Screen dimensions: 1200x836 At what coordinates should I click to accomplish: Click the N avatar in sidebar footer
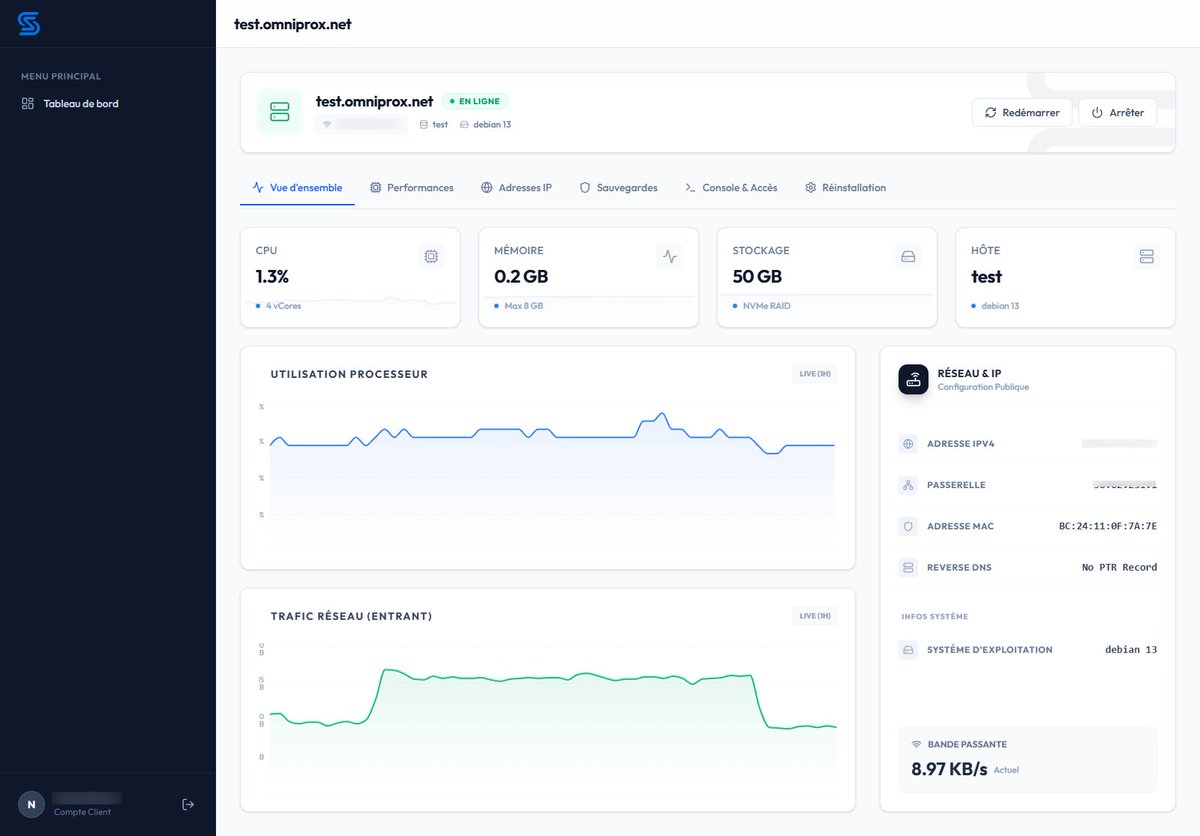point(31,804)
